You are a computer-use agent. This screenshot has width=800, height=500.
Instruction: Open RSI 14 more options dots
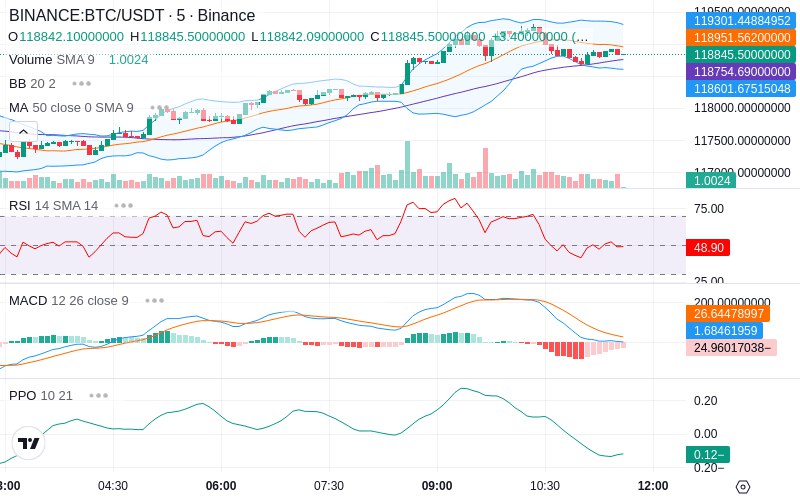123,206
